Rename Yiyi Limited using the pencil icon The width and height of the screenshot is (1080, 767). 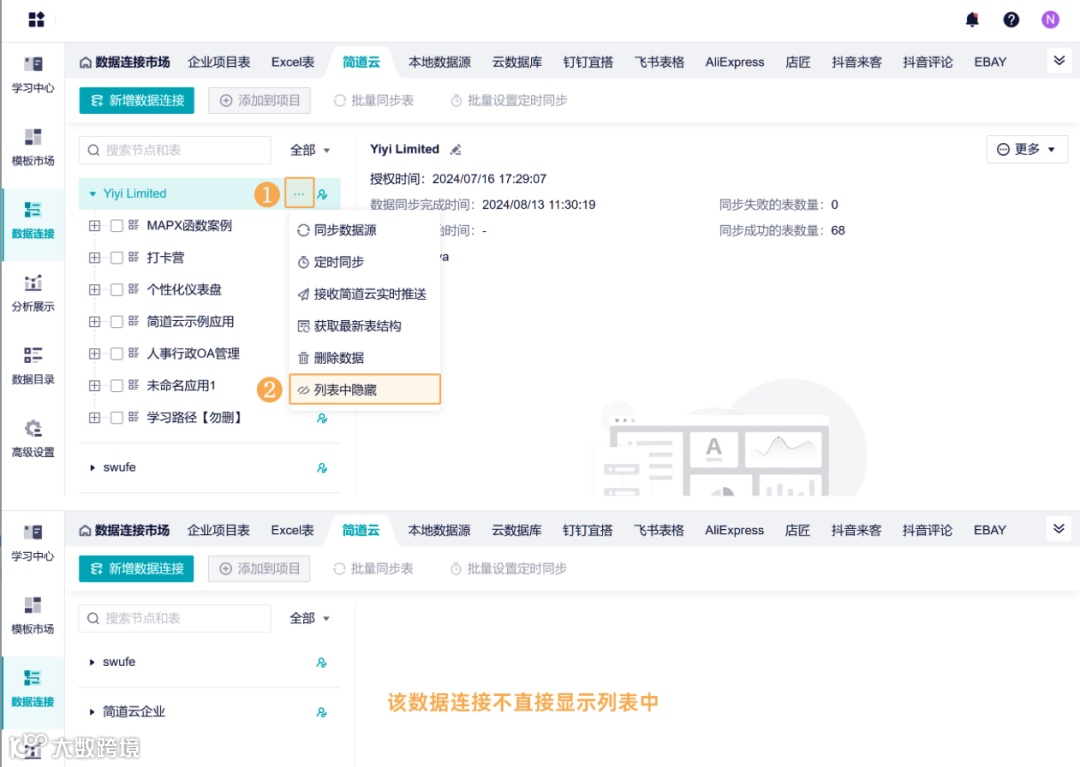456,148
